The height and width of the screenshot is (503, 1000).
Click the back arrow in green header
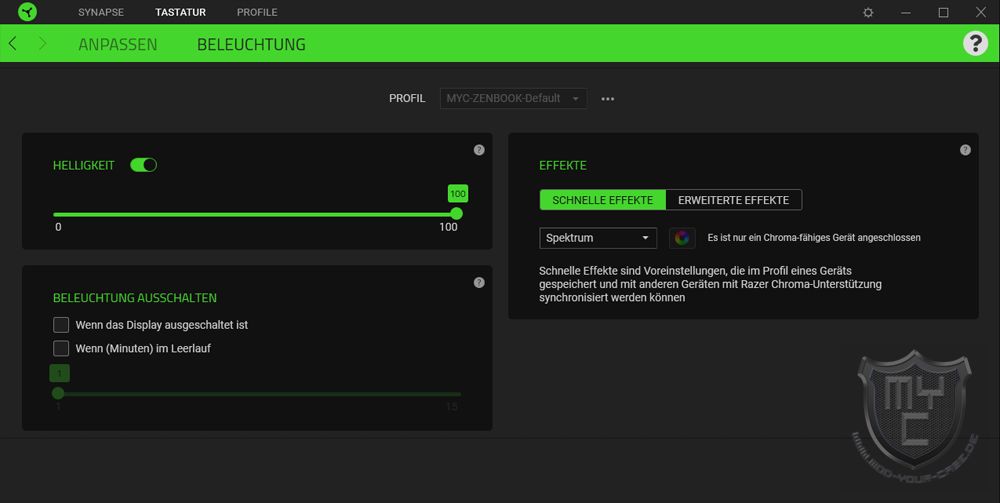(x=13, y=44)
